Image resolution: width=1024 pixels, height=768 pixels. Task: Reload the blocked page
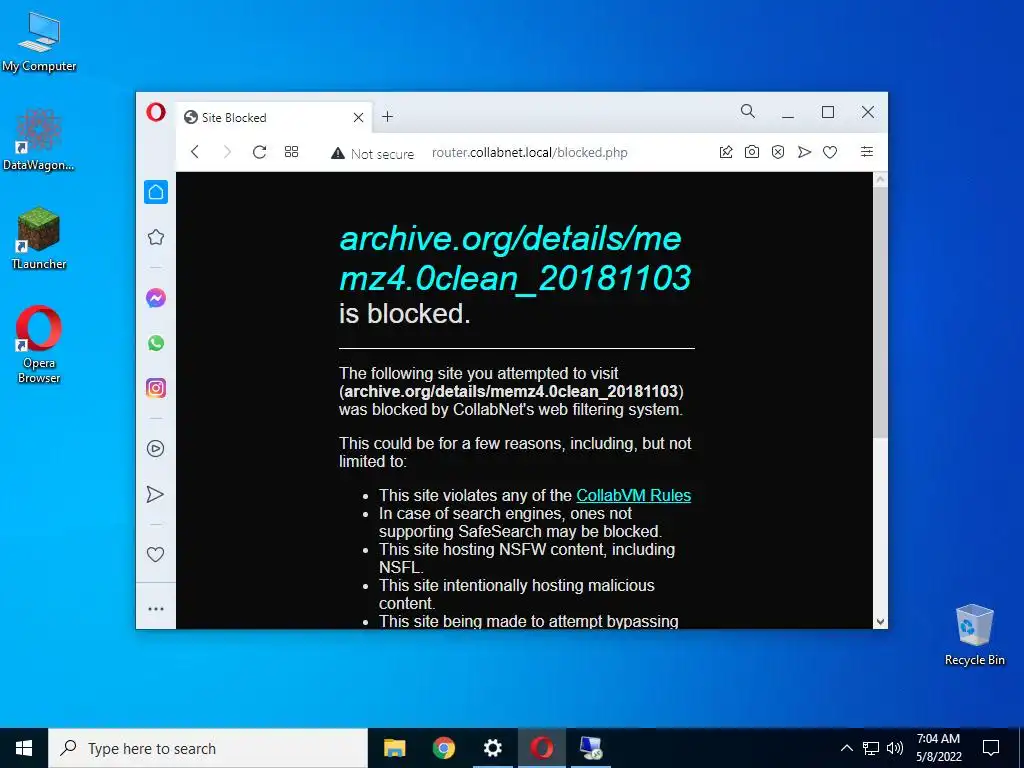[x=259, y=152]
